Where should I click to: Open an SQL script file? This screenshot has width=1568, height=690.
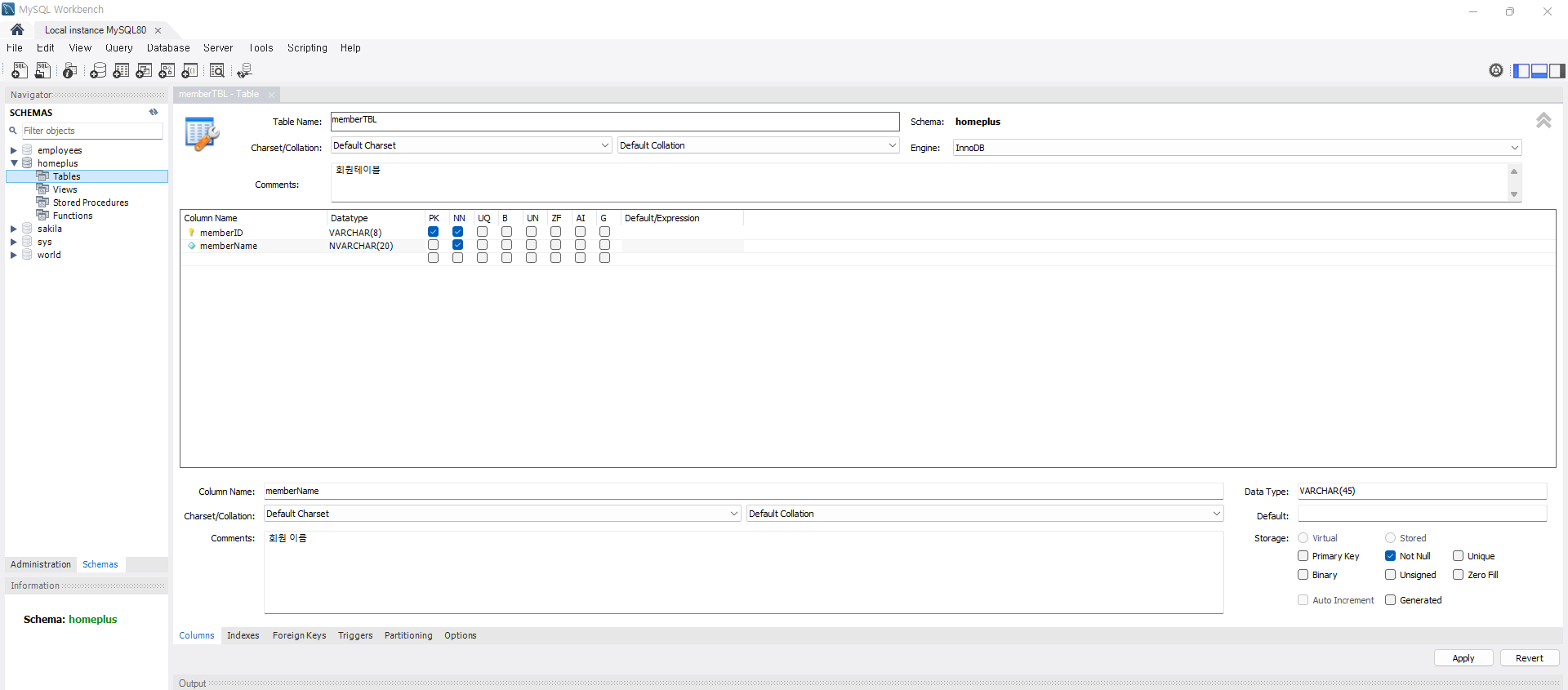tap(42, 71)
